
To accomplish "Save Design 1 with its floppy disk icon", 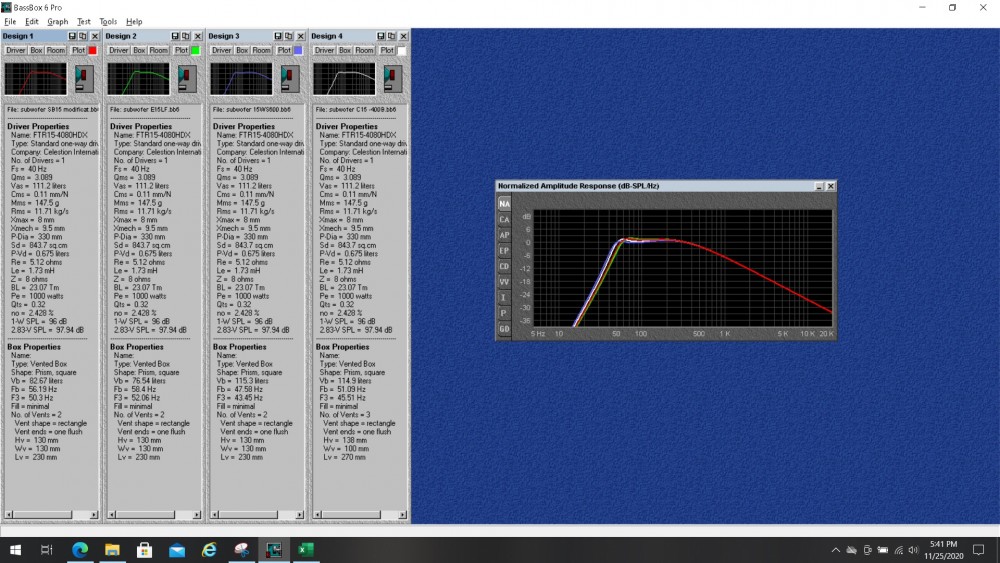I will tap(72, 36).
